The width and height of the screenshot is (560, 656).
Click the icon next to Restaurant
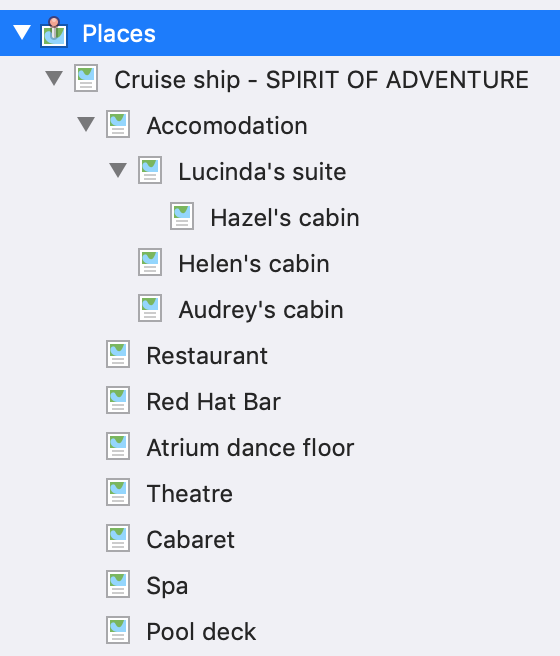point(118,354)
